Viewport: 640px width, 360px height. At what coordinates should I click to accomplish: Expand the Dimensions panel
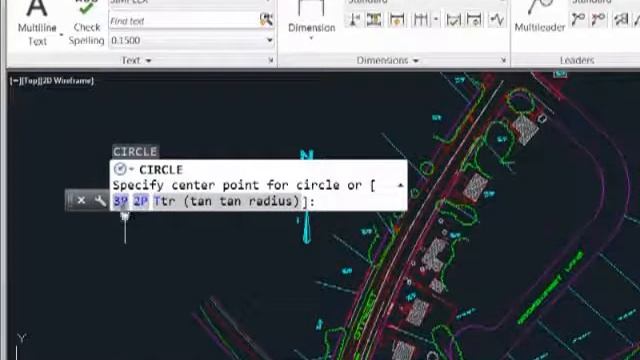pos(387,60)
